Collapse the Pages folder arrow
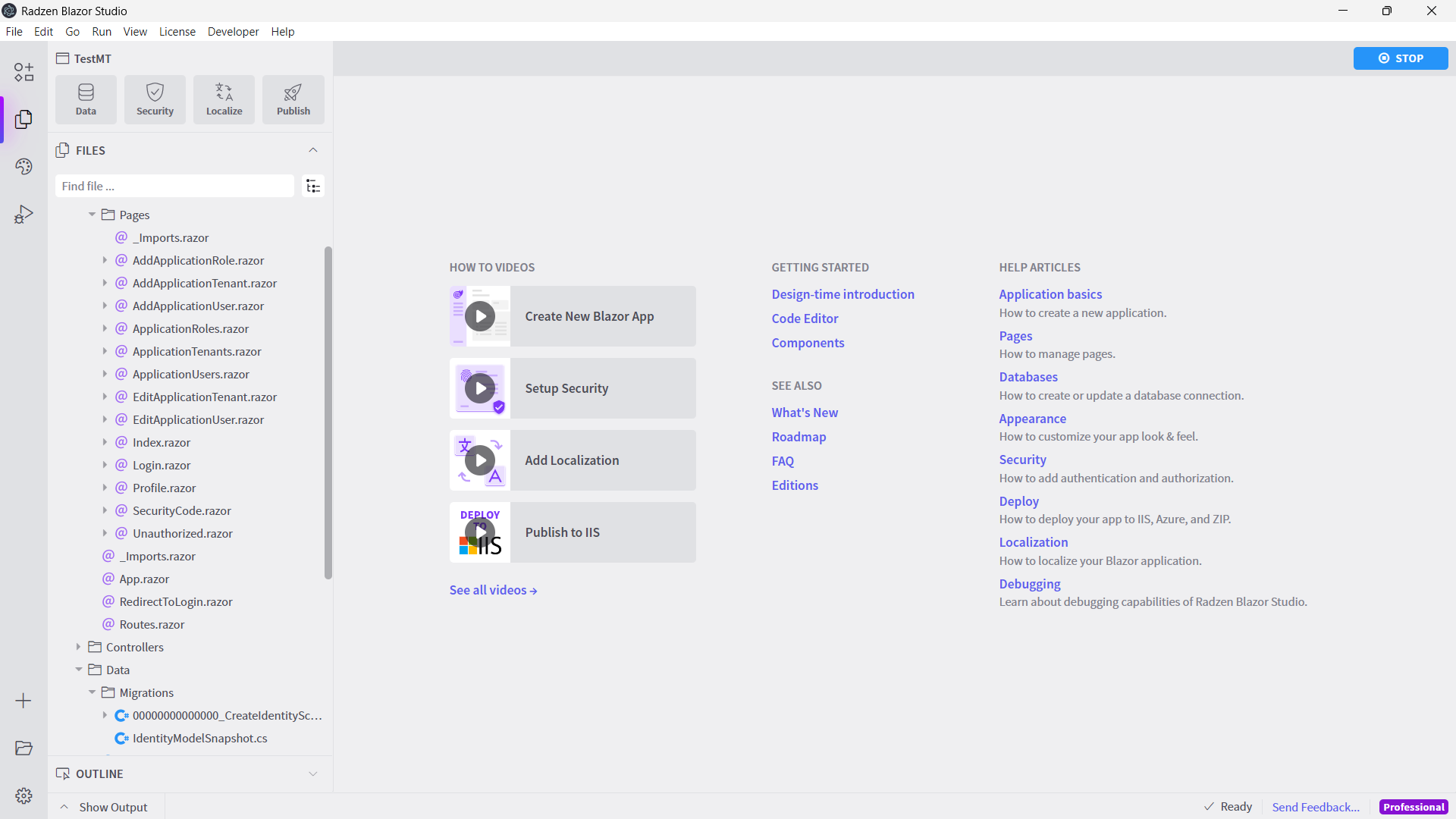 [x=92, y=215]
